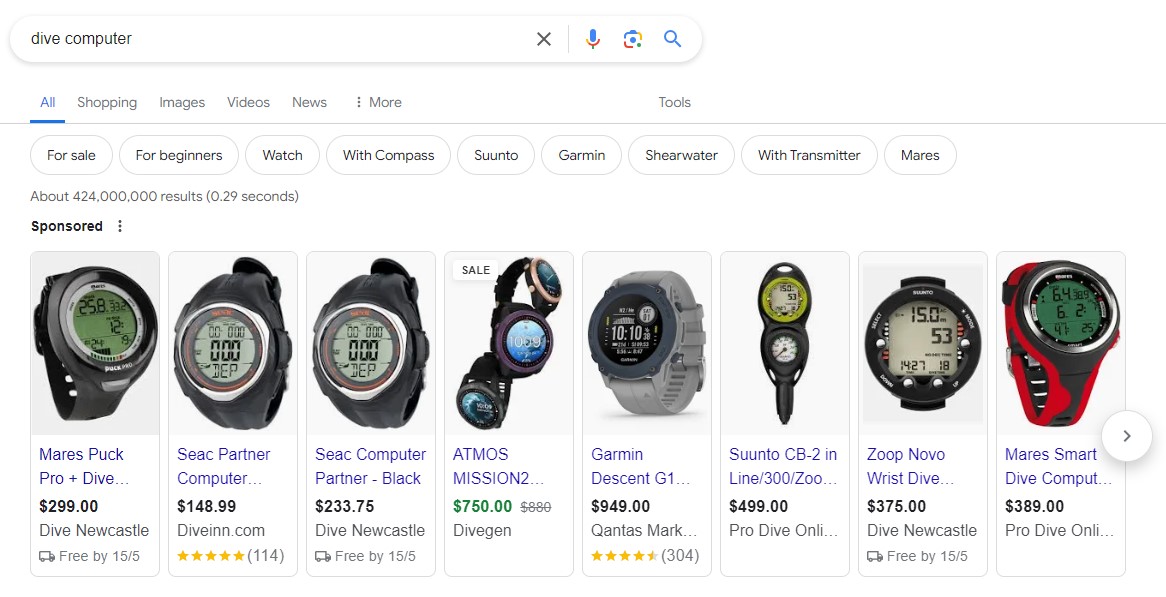Apply the With Compass filter chip

pos(388,155)
